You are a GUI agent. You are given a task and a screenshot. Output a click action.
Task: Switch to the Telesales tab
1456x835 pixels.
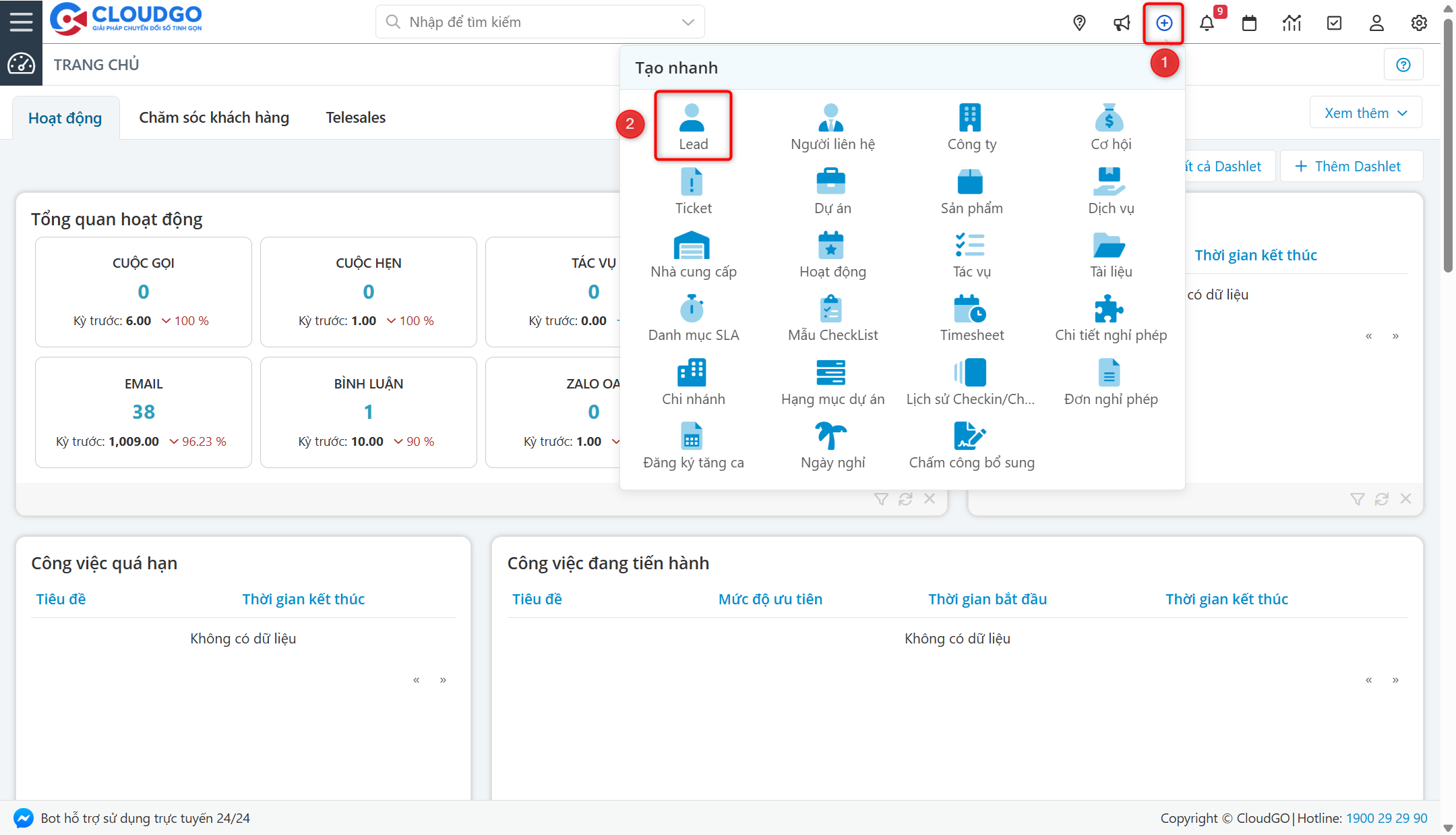355,117
